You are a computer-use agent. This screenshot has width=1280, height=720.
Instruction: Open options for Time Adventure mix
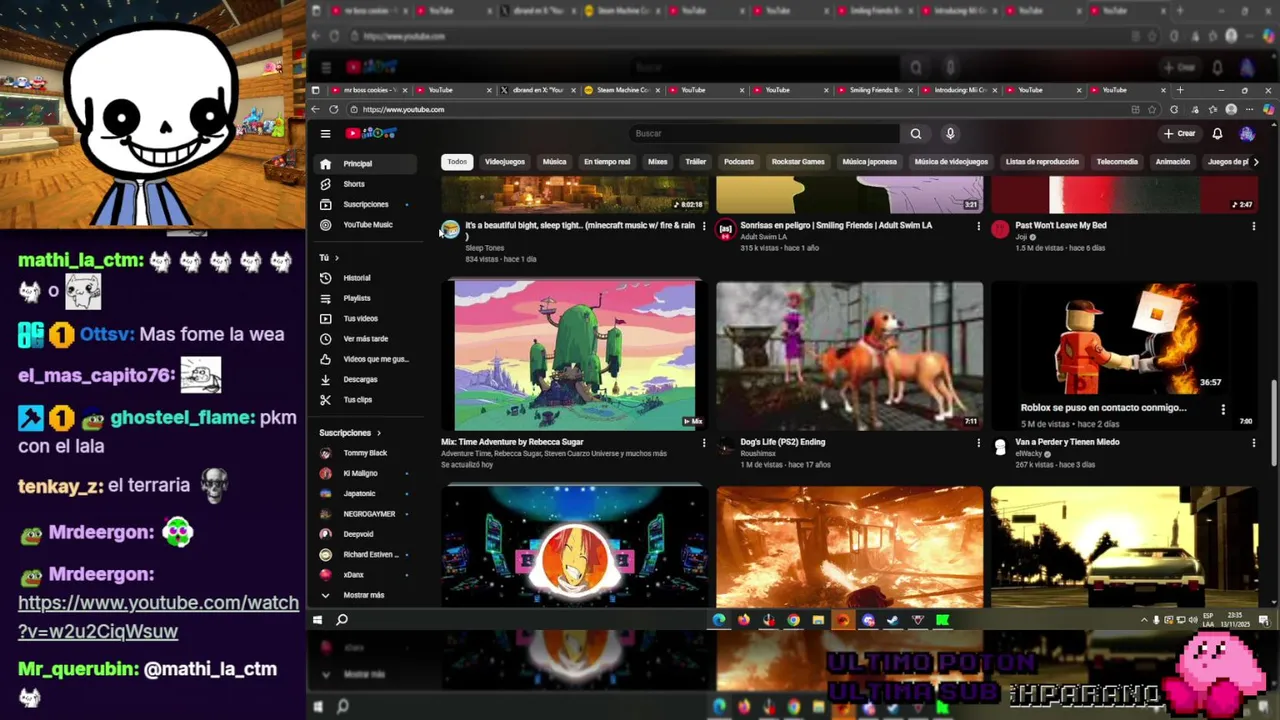[x=703, y=442]
